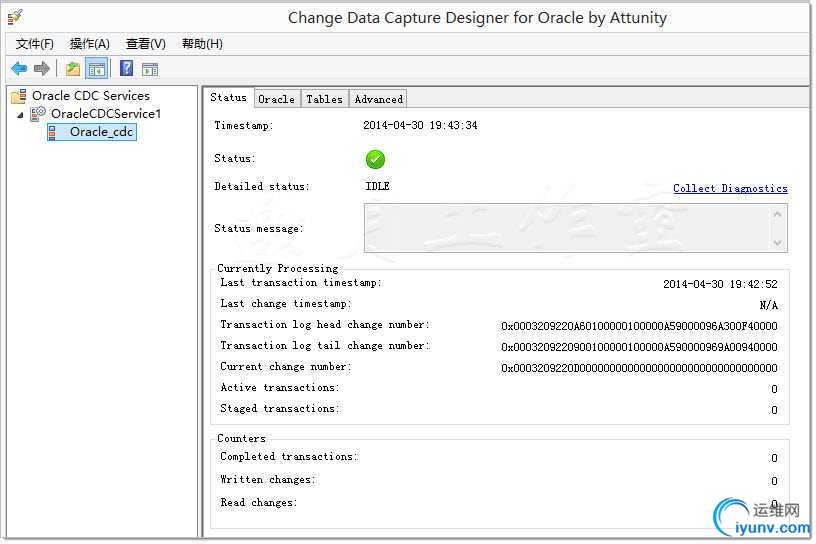Click the transaction log tail change number value
This screenshot has height=544, width=816.
(x=639, y=347)
